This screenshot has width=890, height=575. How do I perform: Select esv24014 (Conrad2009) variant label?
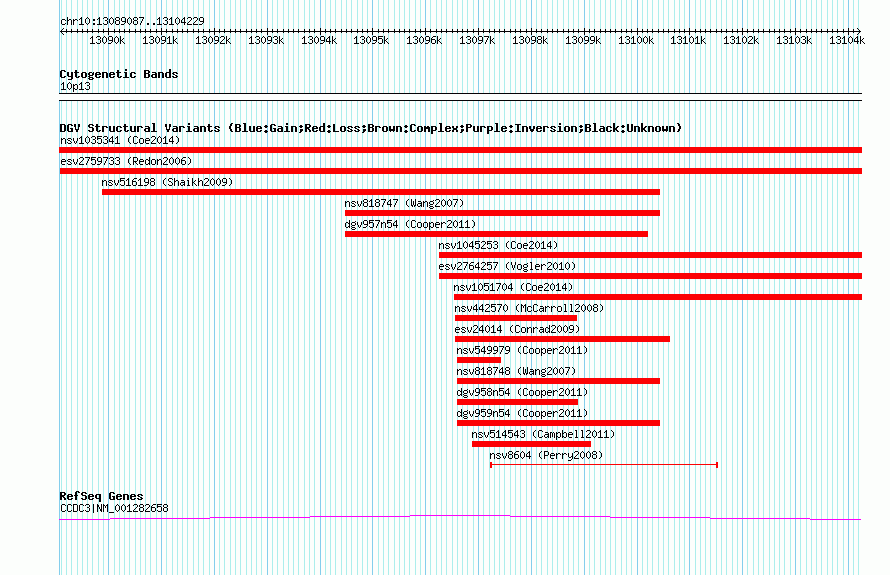coord(517,329)
